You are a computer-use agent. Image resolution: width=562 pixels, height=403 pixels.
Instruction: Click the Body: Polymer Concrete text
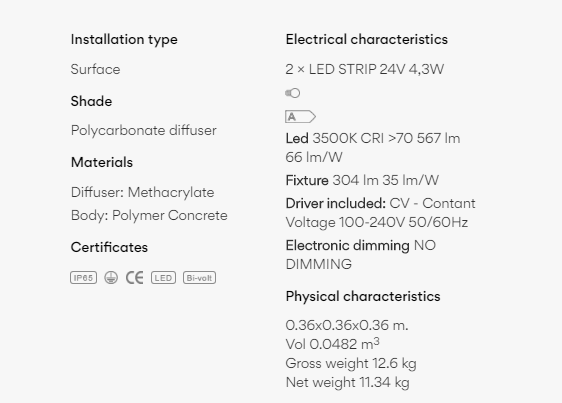[x=149, y=215]
